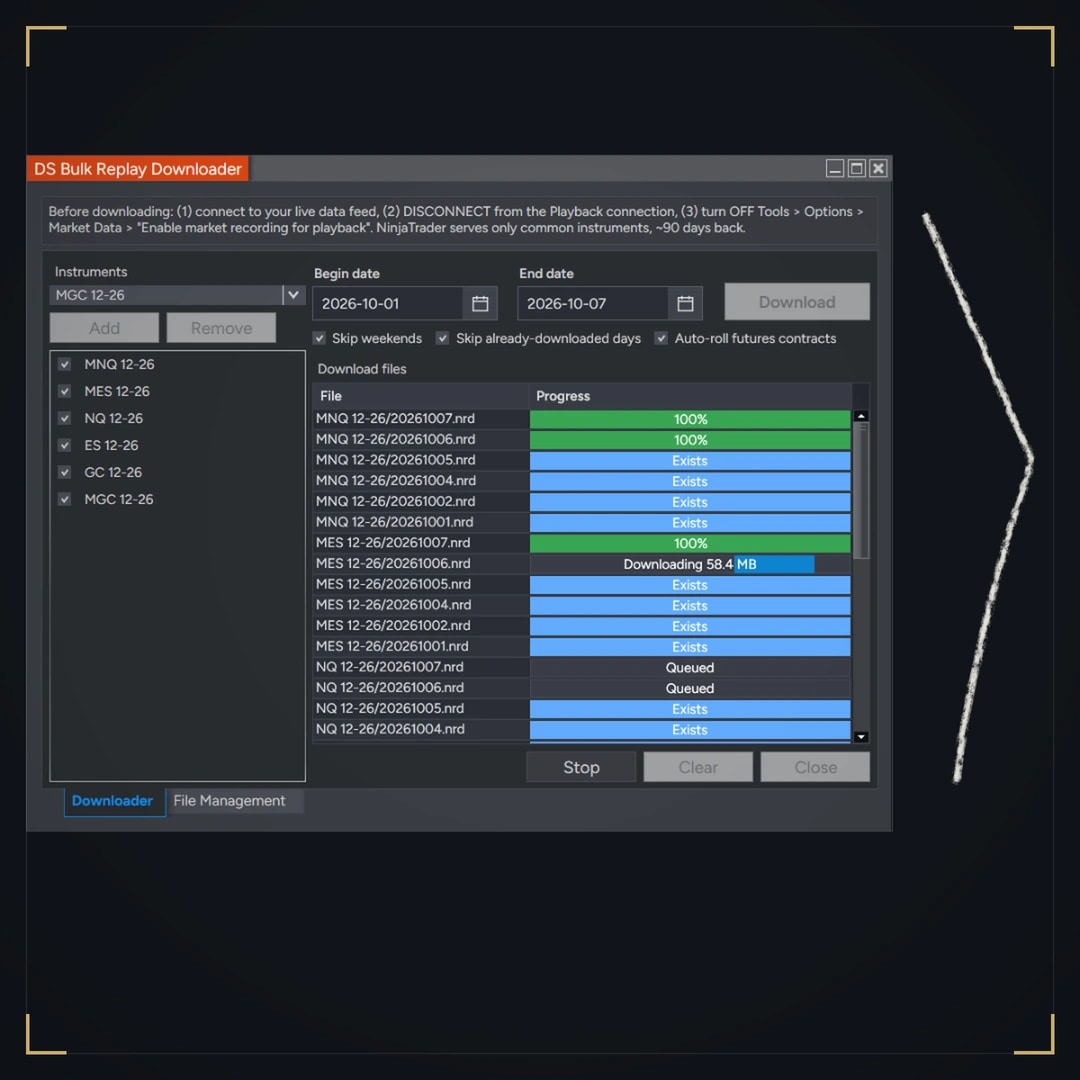Expand the Instruments dropdown arrow
Screen dimensions: 1080x1080
coord(293,295)
